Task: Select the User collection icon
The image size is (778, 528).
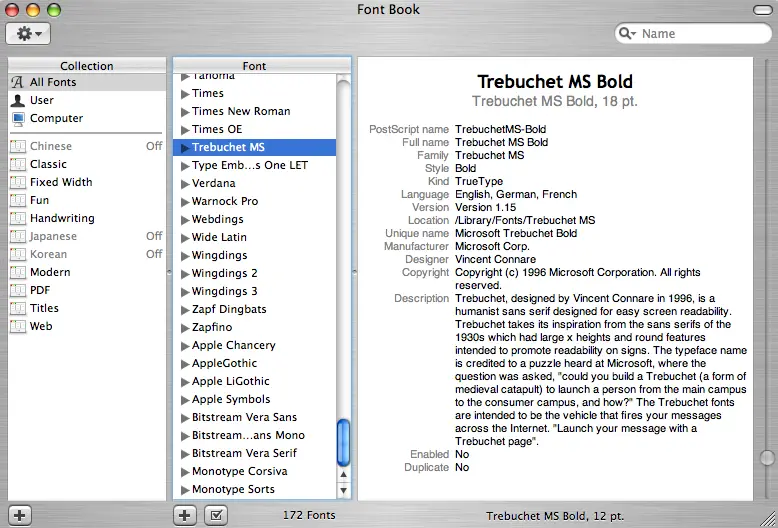Action: [x=18, y=100]
